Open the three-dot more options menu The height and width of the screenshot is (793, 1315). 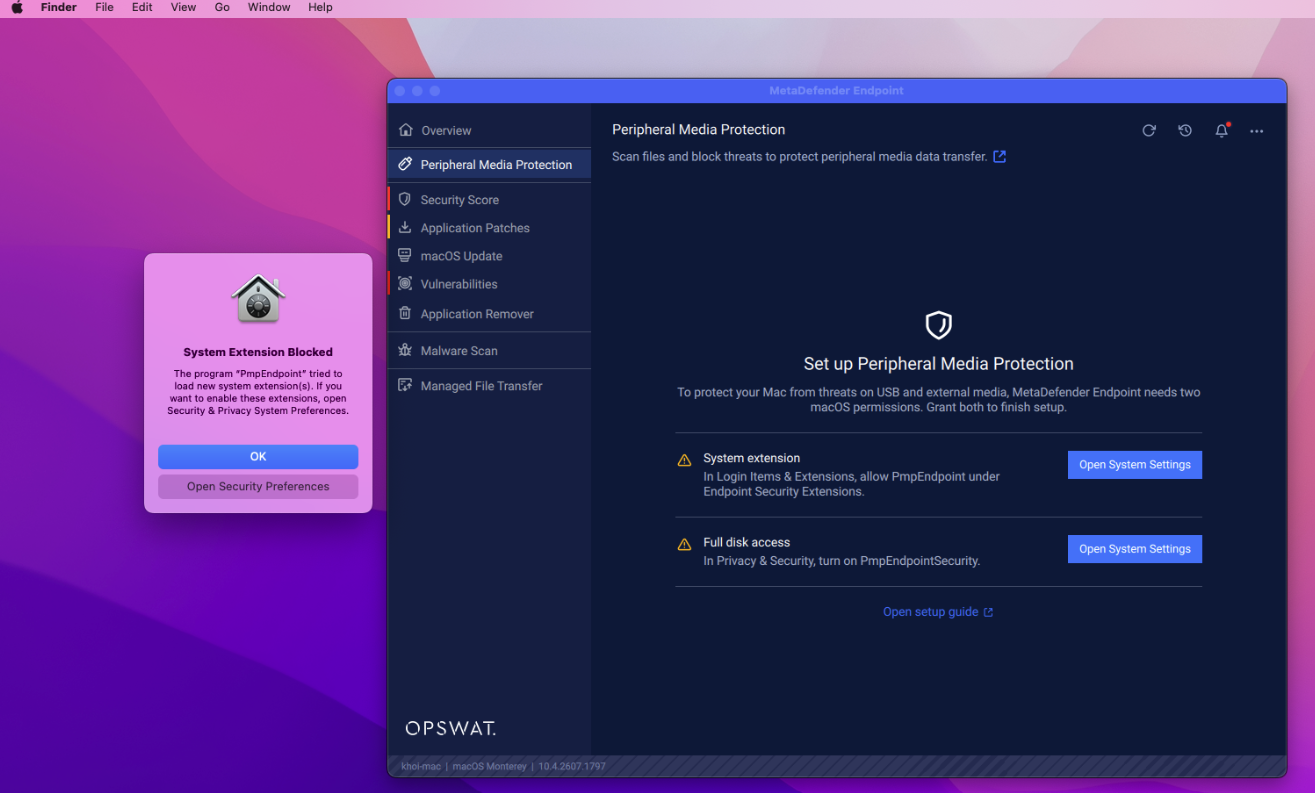click(x=1257, y=131)
